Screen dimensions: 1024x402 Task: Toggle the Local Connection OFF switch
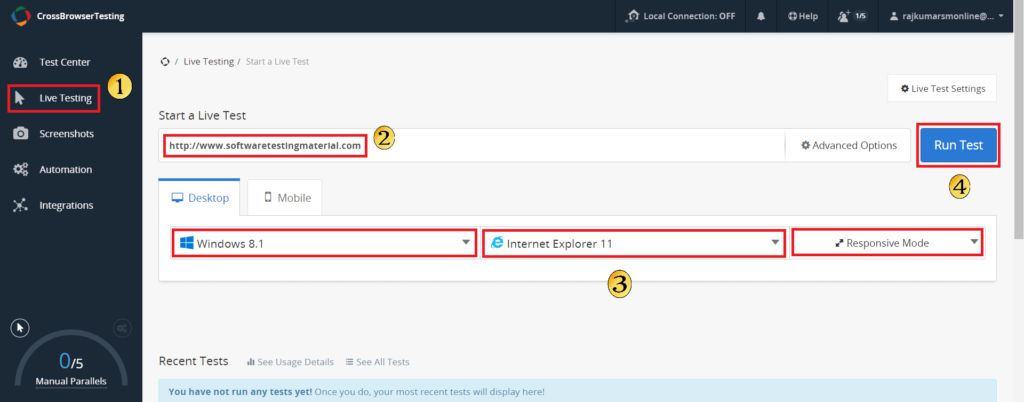[x=680, y=17]
